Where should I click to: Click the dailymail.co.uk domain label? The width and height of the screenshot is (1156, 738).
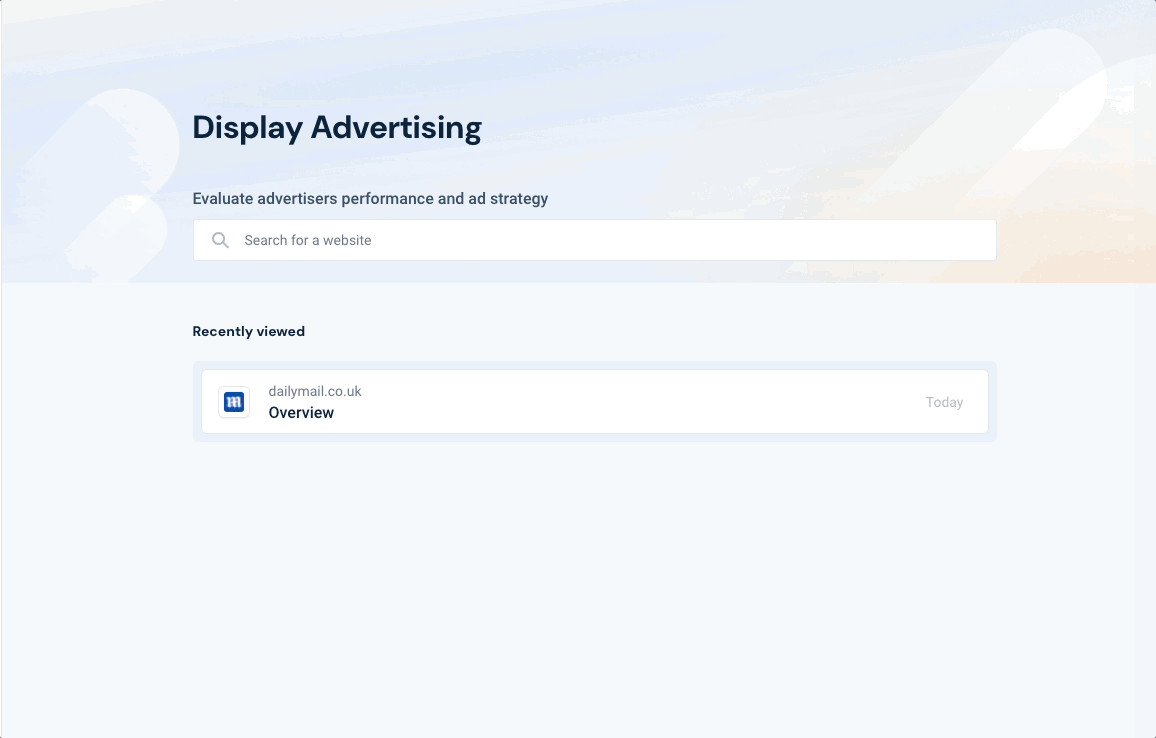tap(313, 391)
